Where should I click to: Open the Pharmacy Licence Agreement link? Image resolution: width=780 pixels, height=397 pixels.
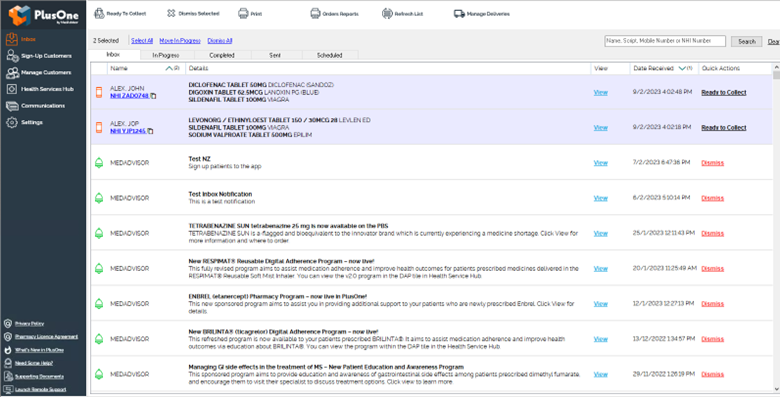coord(46,337)
